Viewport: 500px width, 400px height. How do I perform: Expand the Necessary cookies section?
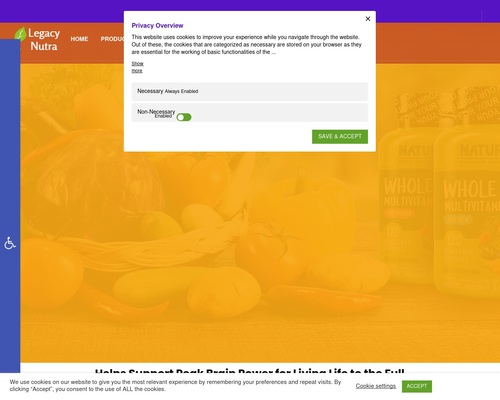[250, 91]
